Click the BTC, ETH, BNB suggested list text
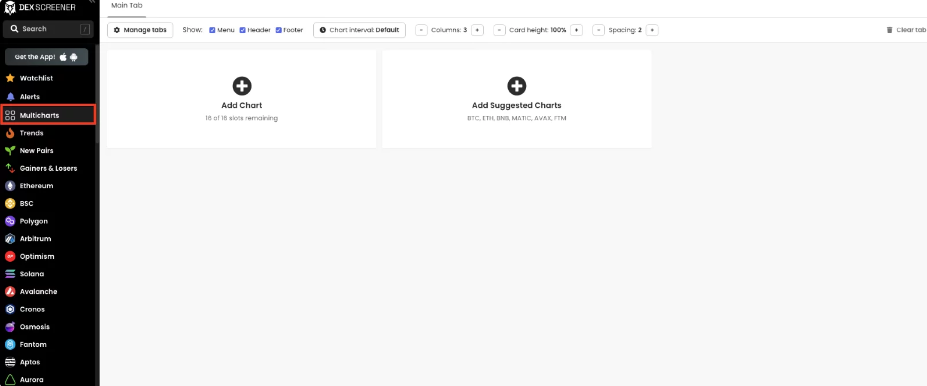The height and width of the screenshot is (386, 927). point(517,118)
